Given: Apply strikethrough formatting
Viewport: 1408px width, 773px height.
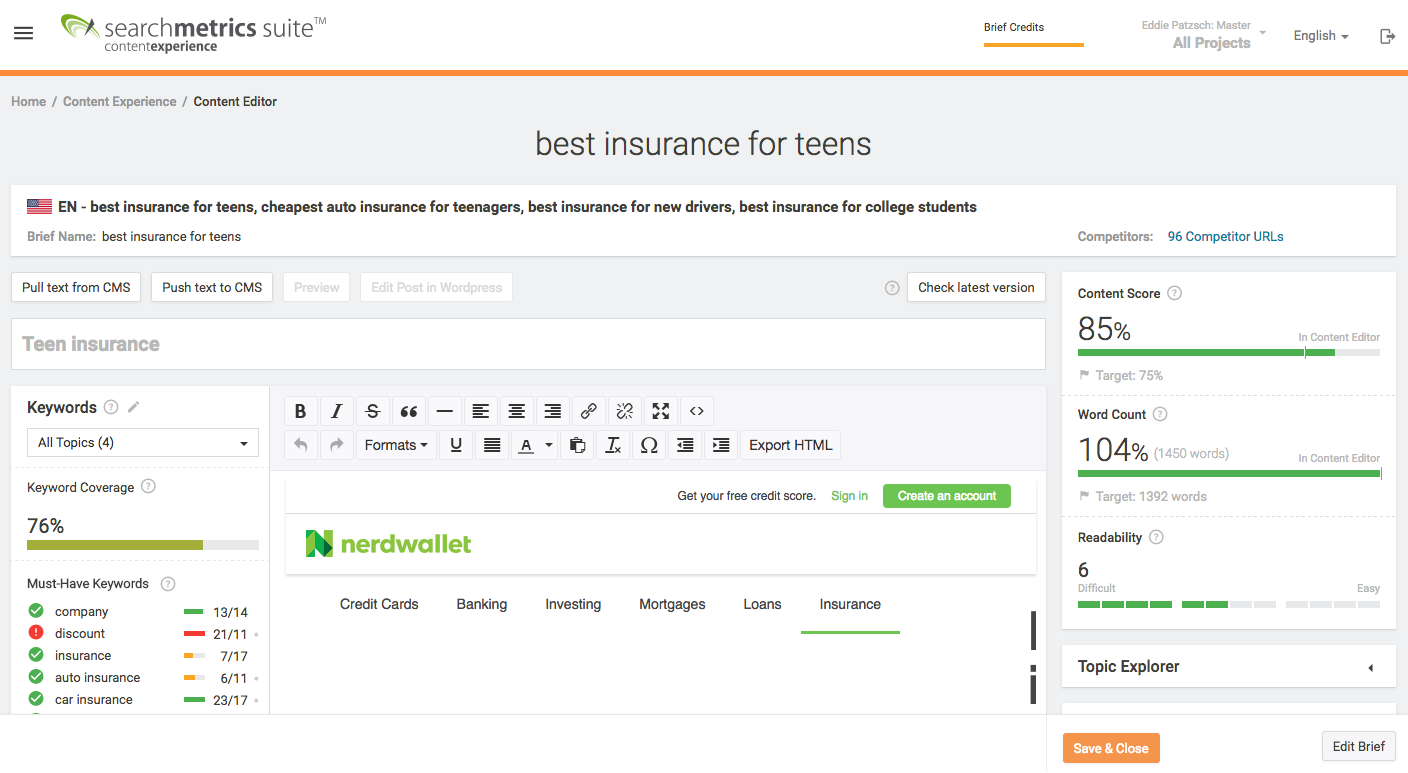Looking at the screenshot, I should [x=372, y=410].
